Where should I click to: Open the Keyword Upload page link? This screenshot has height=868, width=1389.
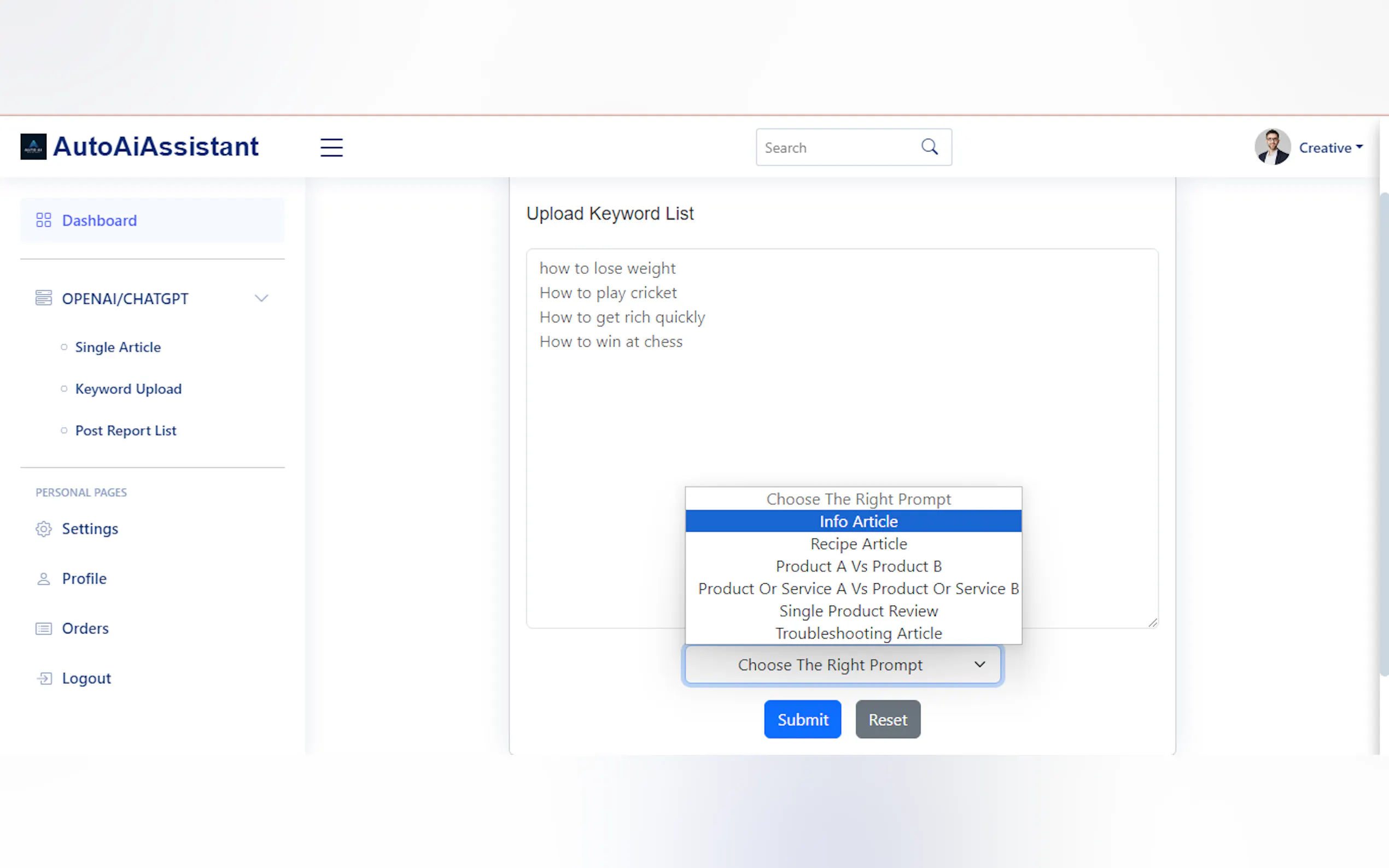coord(128,389)
